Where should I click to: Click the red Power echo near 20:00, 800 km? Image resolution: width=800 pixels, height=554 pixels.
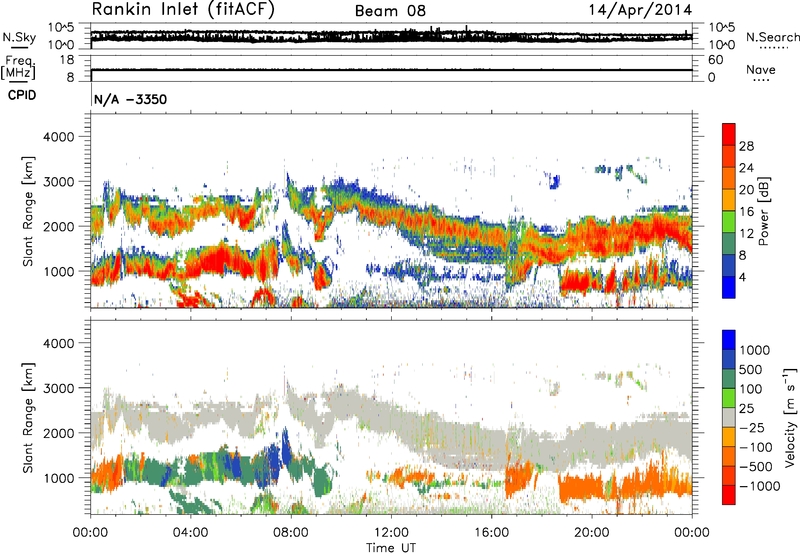click(x=579, y=282)
